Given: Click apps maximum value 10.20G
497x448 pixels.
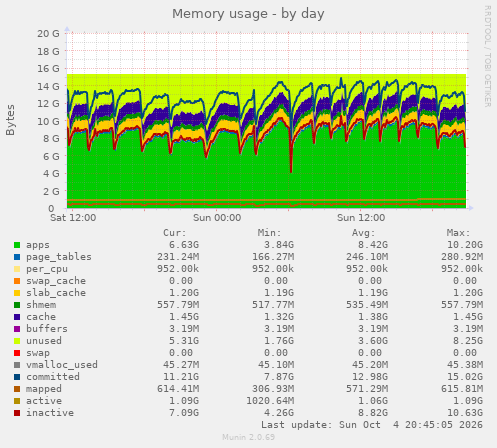Looking at the screenshot, I should point(465,245).
